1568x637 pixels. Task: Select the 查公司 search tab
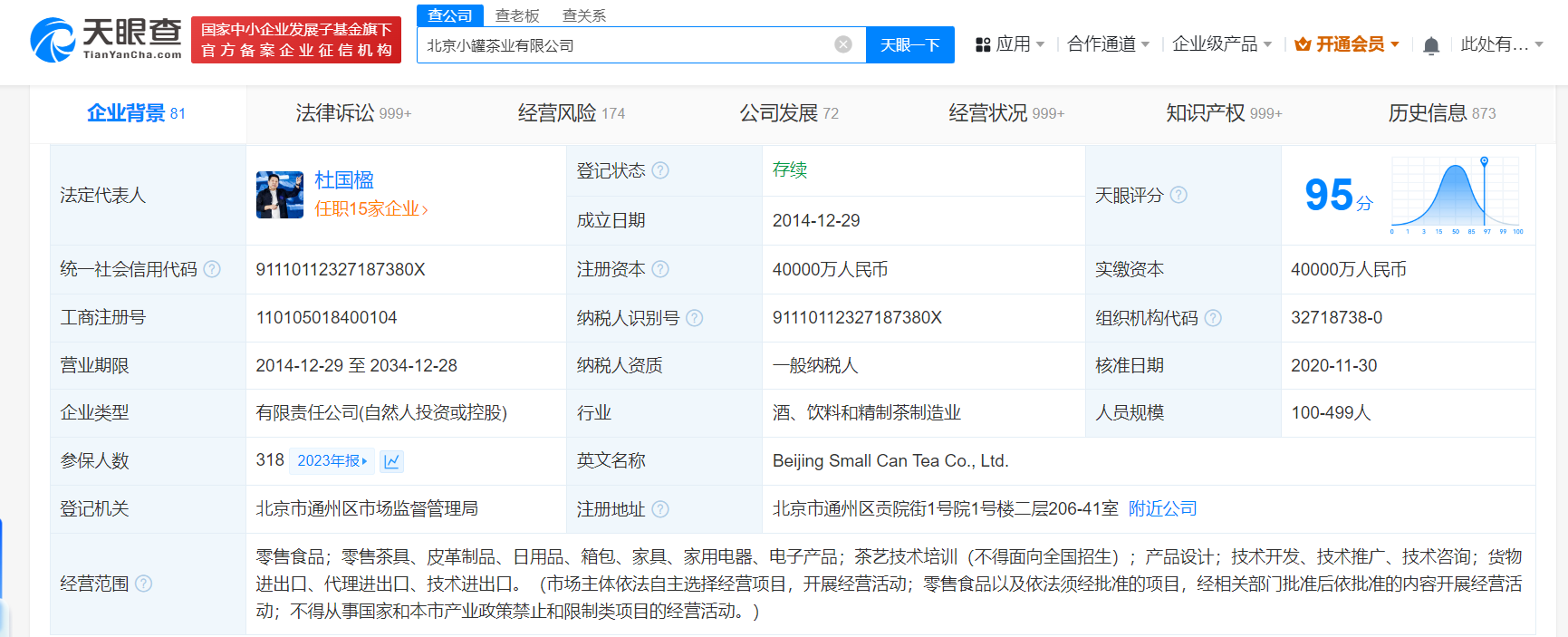click(x=450, y=15)
